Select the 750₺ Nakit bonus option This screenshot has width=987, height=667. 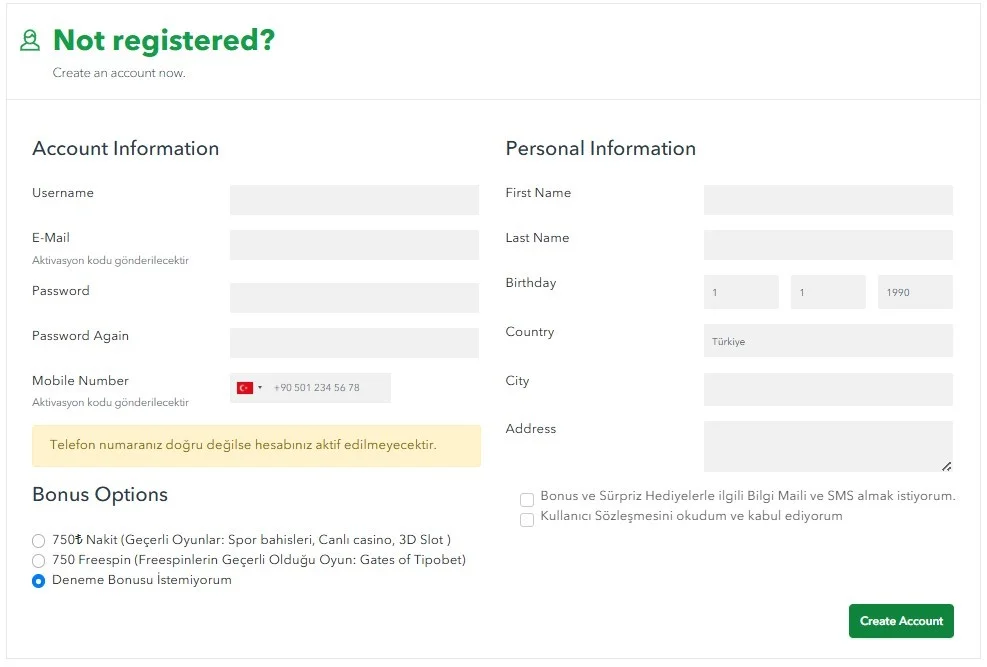(x=39, y=540)
